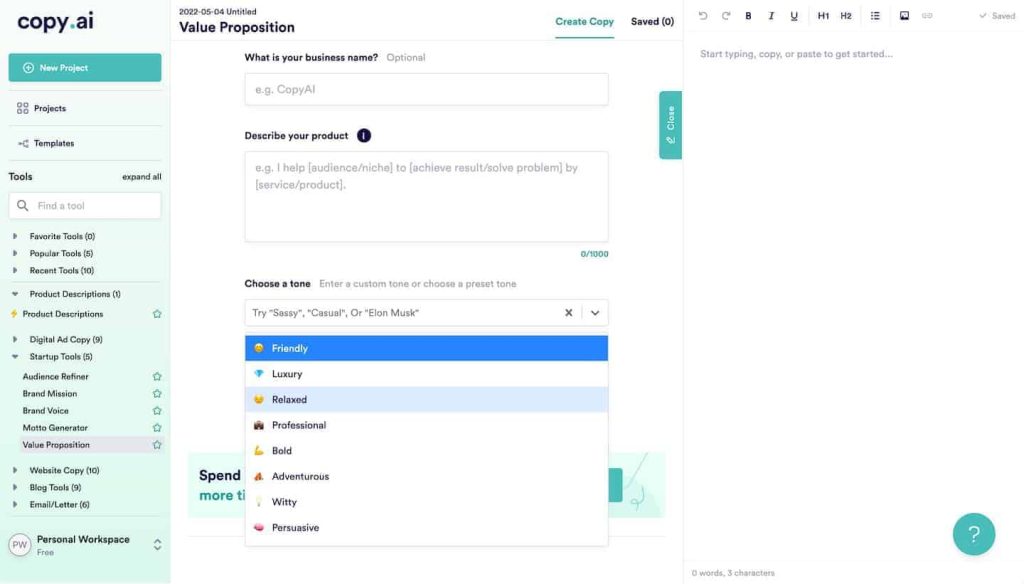
Task: Insert a bulleted list in editor
Action: coord(875,16)
